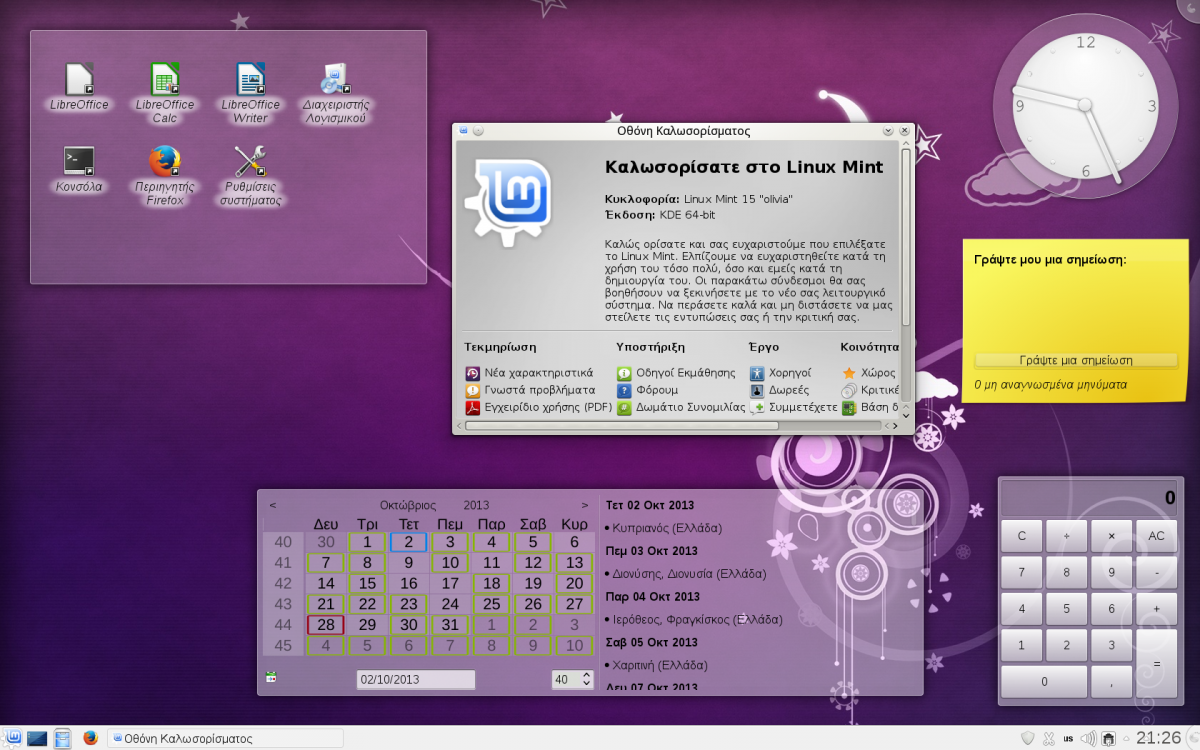Image resolution: width=1200 pixels, height=750 pixels.
Task: Click the AC button on calculator
Action: click(x=1156, y=536)
